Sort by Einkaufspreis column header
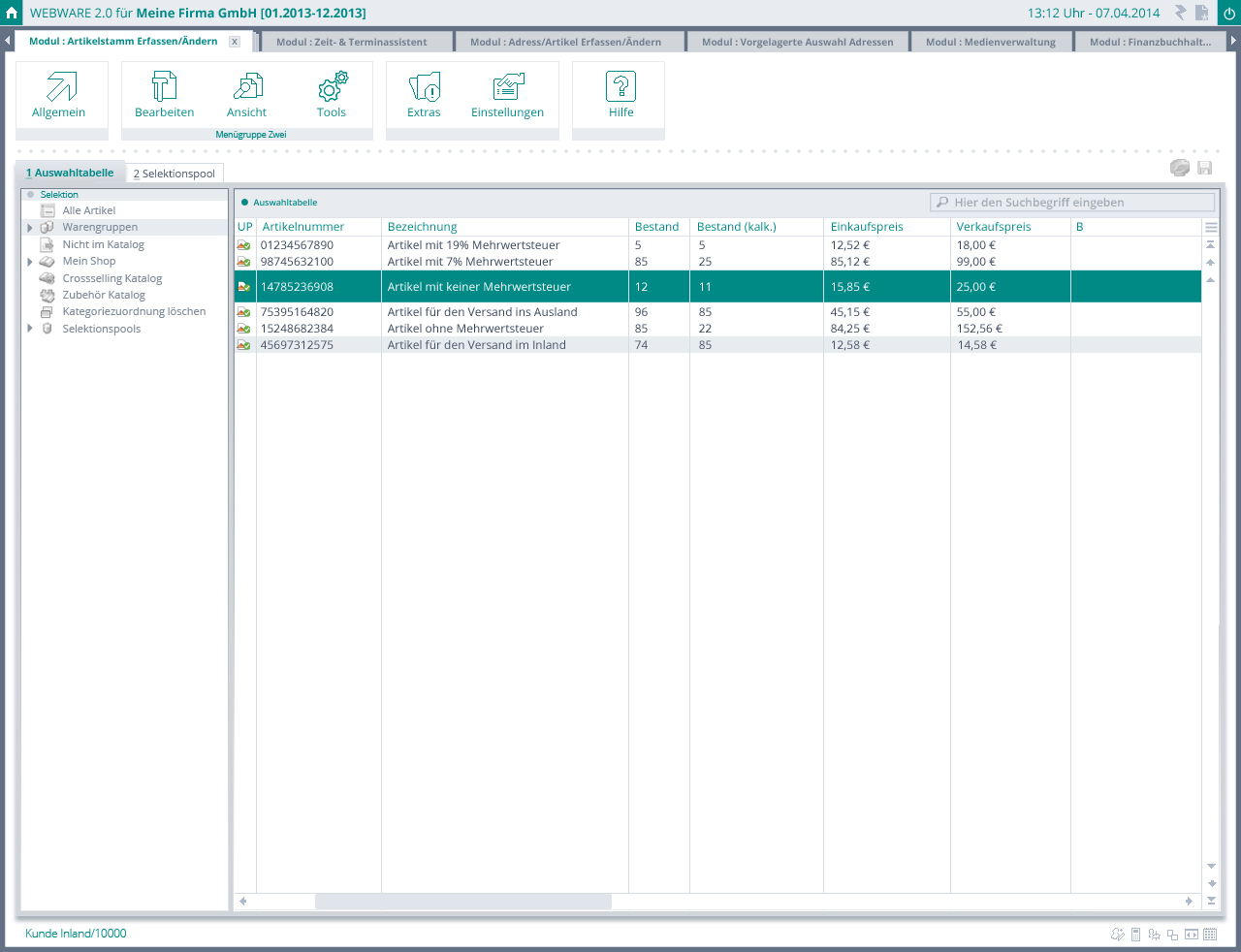Image resolution: width=1241 pixels, height=952 pixels. tap(867, 227)
